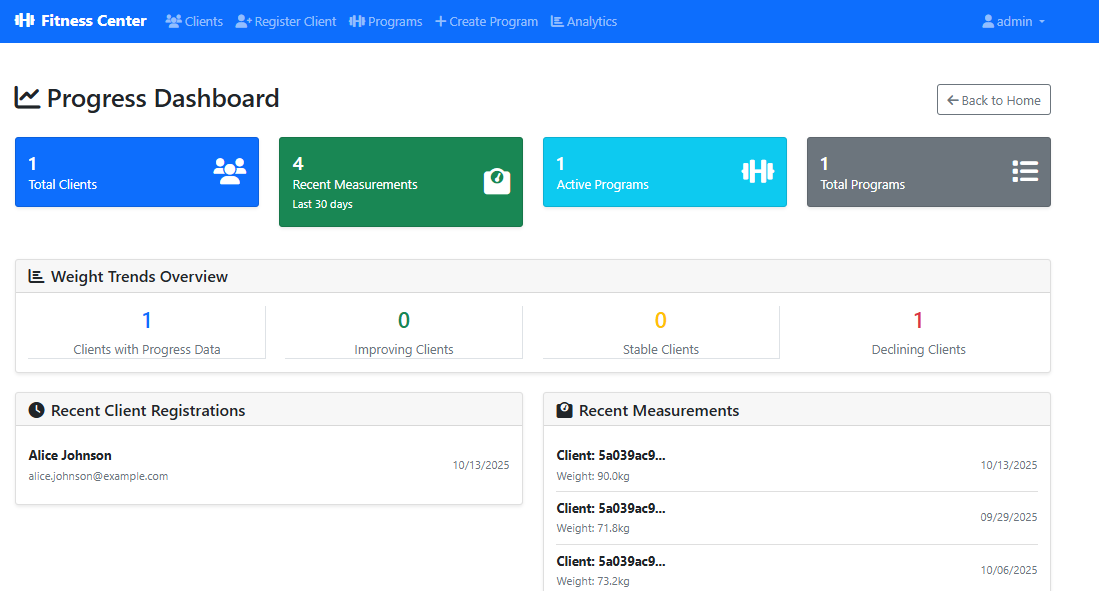Screen dimensions: 1099x591
Task: Navigate to Analytics in the navbar
Action: point(584,21)
